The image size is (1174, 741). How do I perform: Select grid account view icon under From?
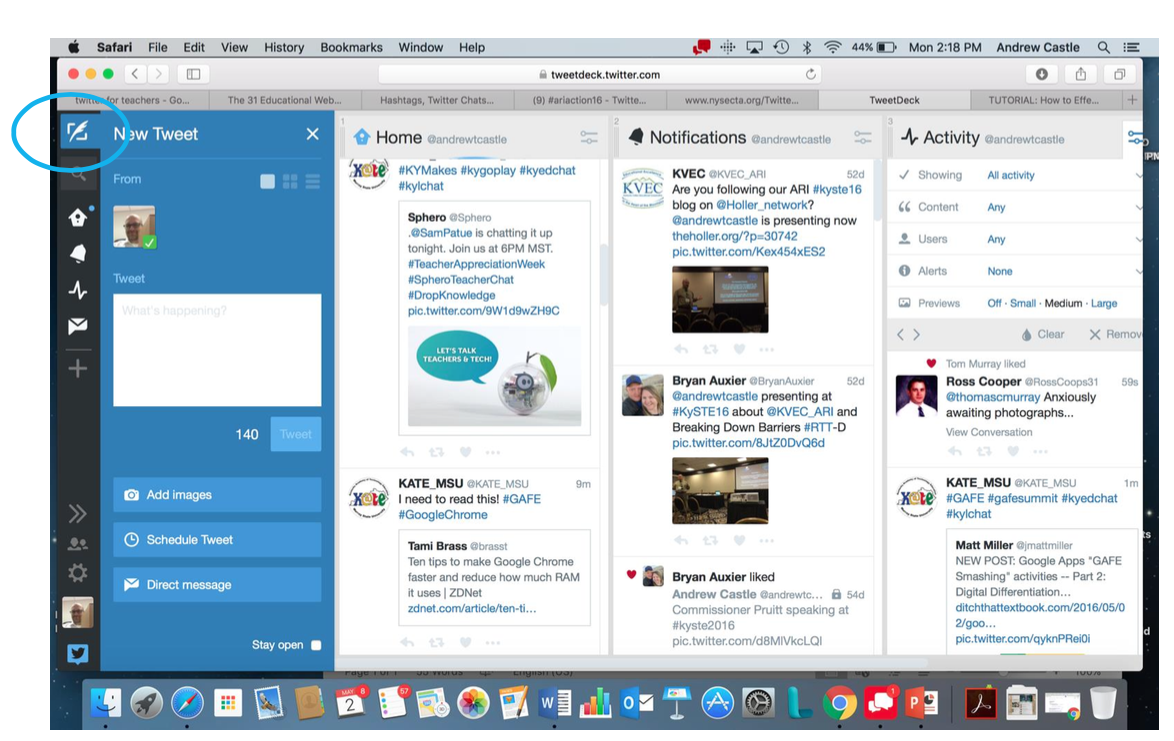(291, 181)
